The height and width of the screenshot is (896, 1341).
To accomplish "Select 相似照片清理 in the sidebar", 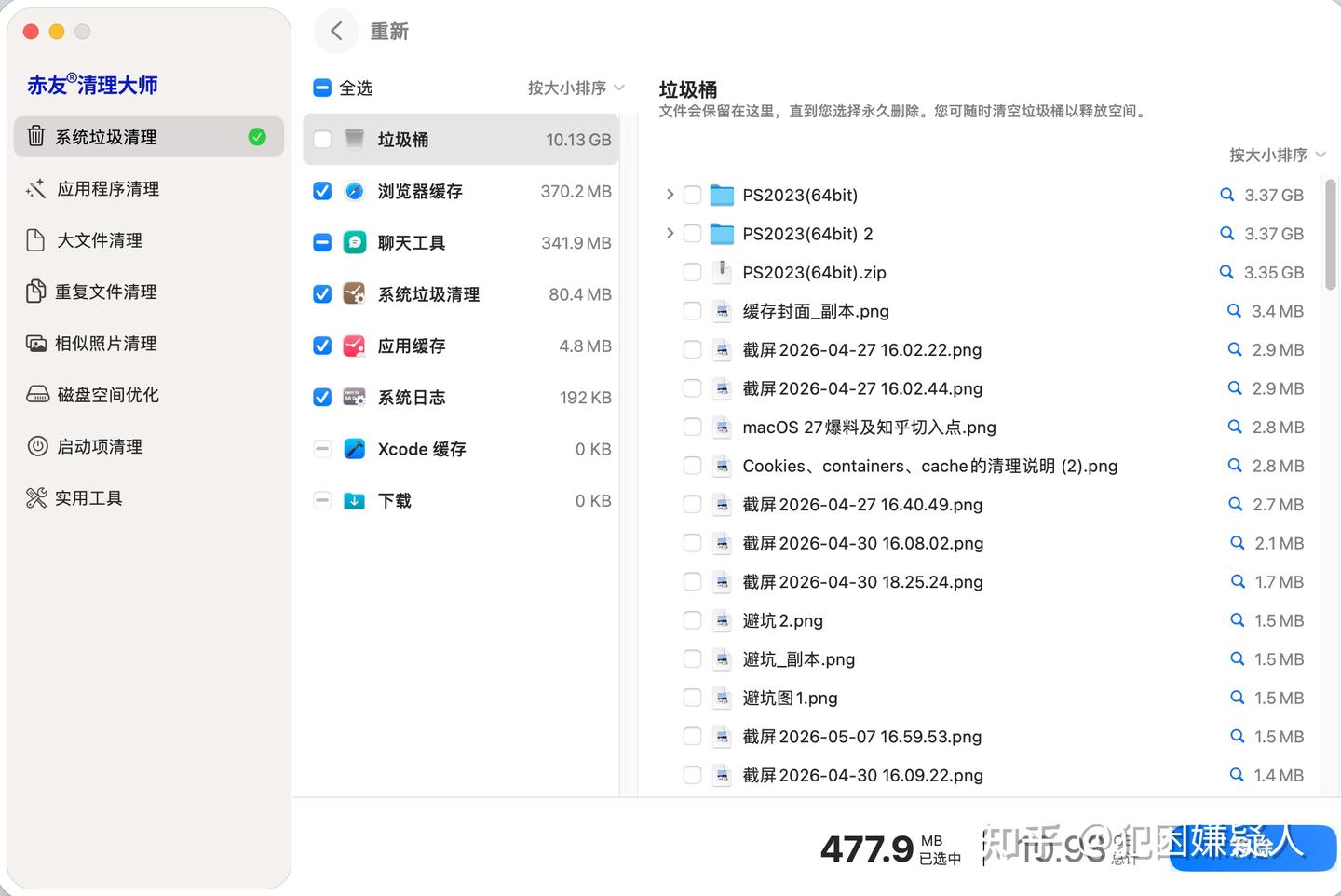I will 149,344.
